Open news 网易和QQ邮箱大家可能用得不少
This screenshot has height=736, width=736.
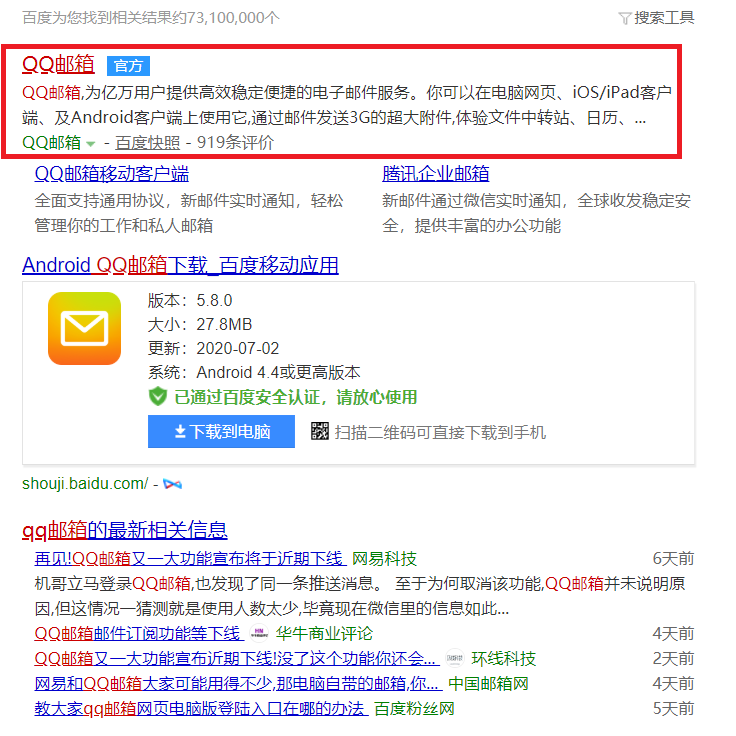click(x=238, y=683)
